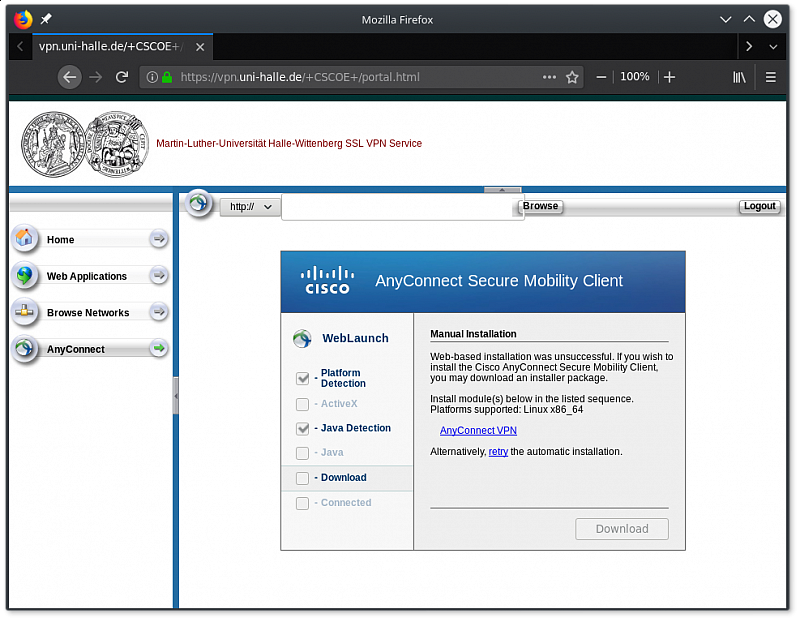Viewport: 800px width, 622px height.
Task: Toggle the Download step checkbox
Action: tap(303, 478)
